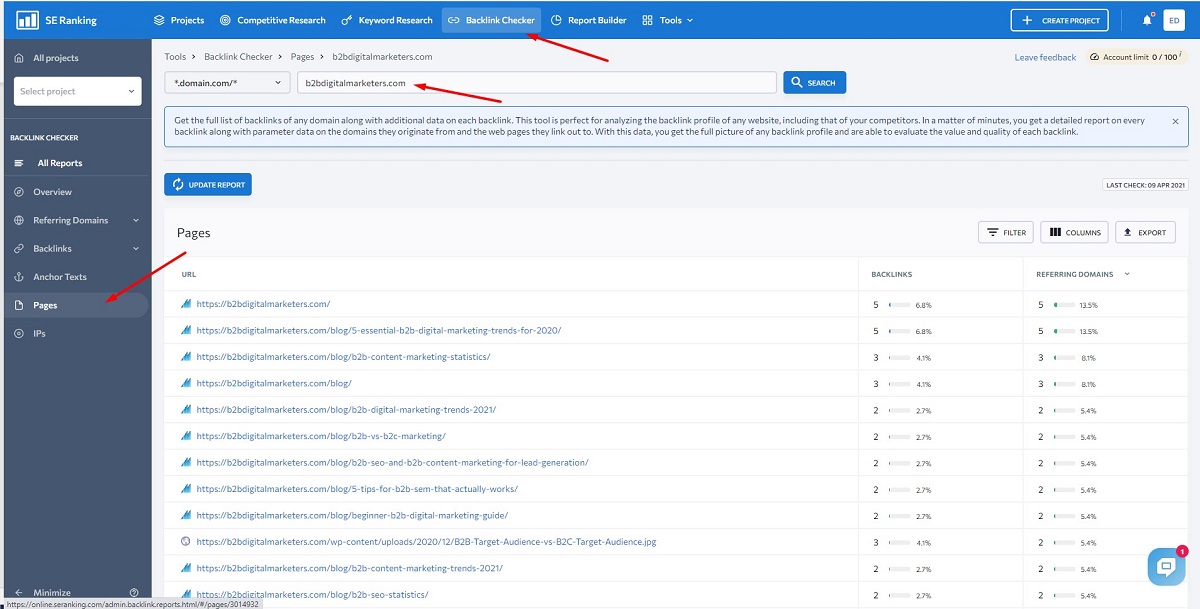
Task: Open the ED account avatar
Action: click(1174, 20)
